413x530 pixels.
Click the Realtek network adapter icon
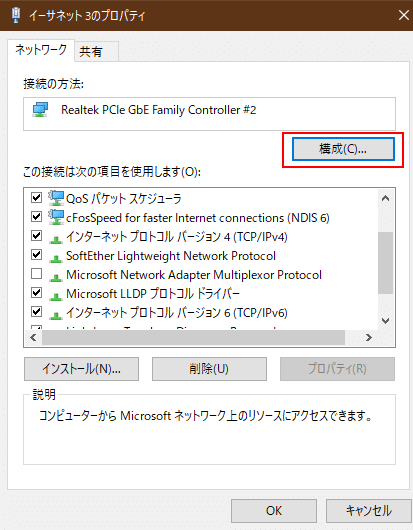click(40, 110)
